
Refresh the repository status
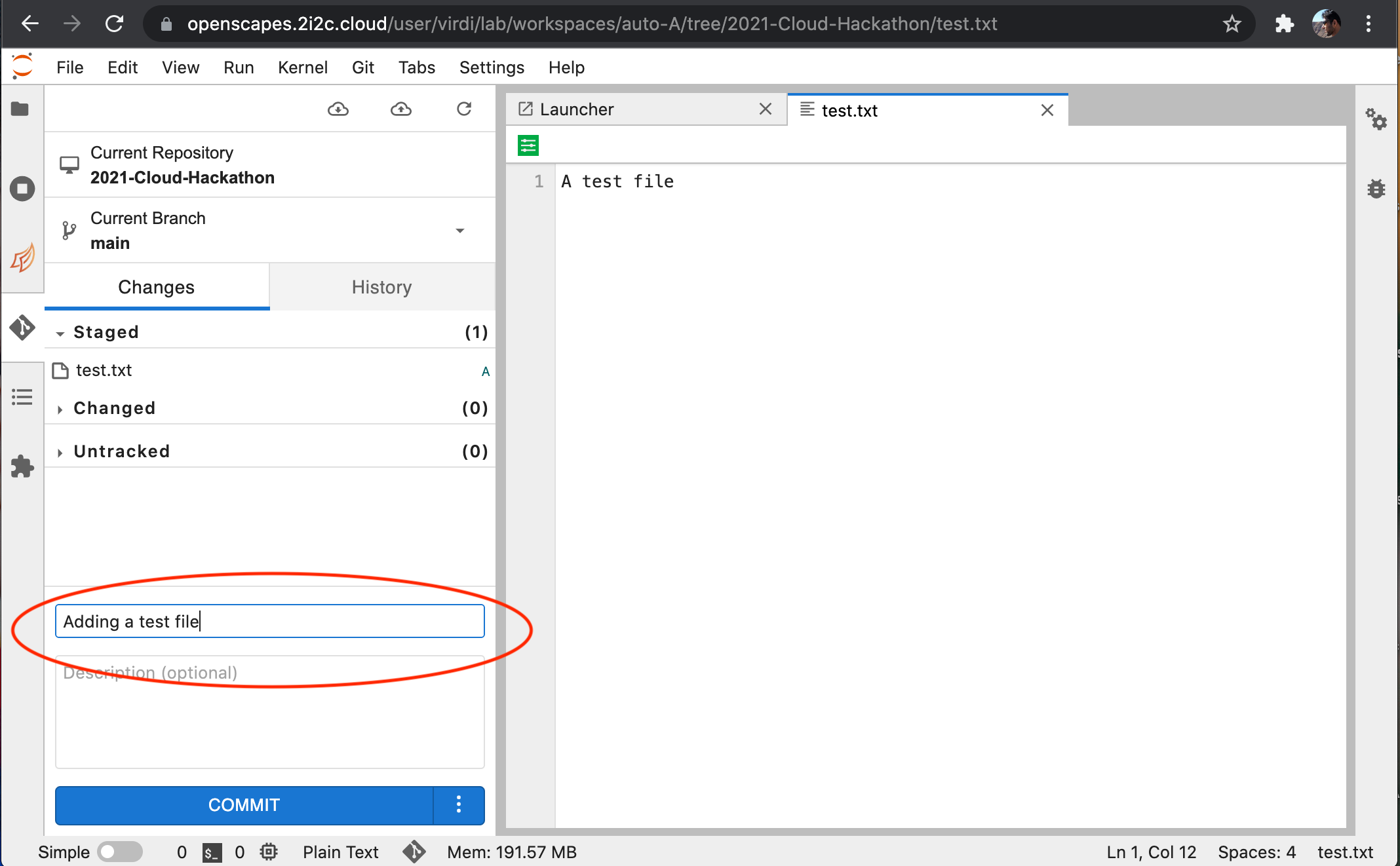pyautogui.click(x=464, y=109)
